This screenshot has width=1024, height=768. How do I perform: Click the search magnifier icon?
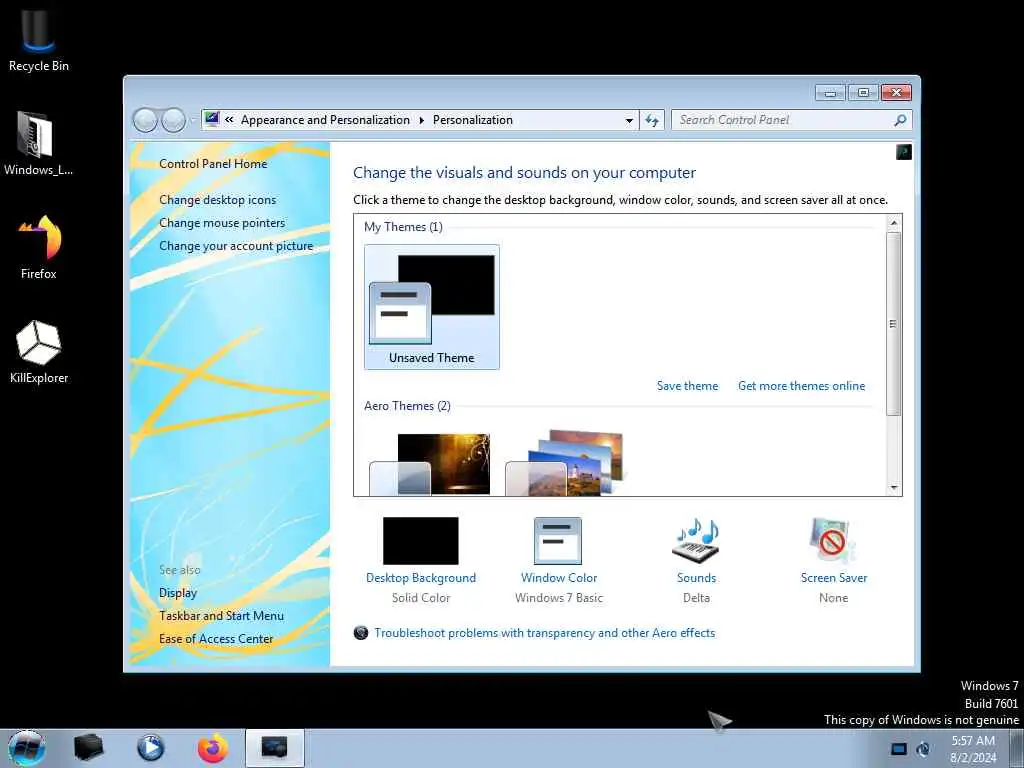[x=900, y=120]
